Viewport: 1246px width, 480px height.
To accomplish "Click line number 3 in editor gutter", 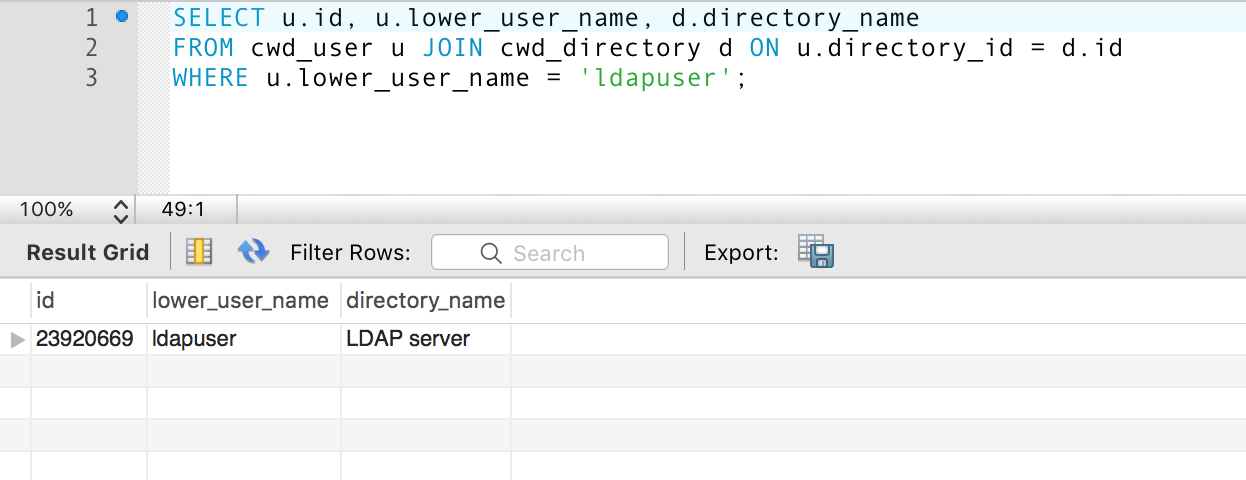I will [x=91, y=77].
